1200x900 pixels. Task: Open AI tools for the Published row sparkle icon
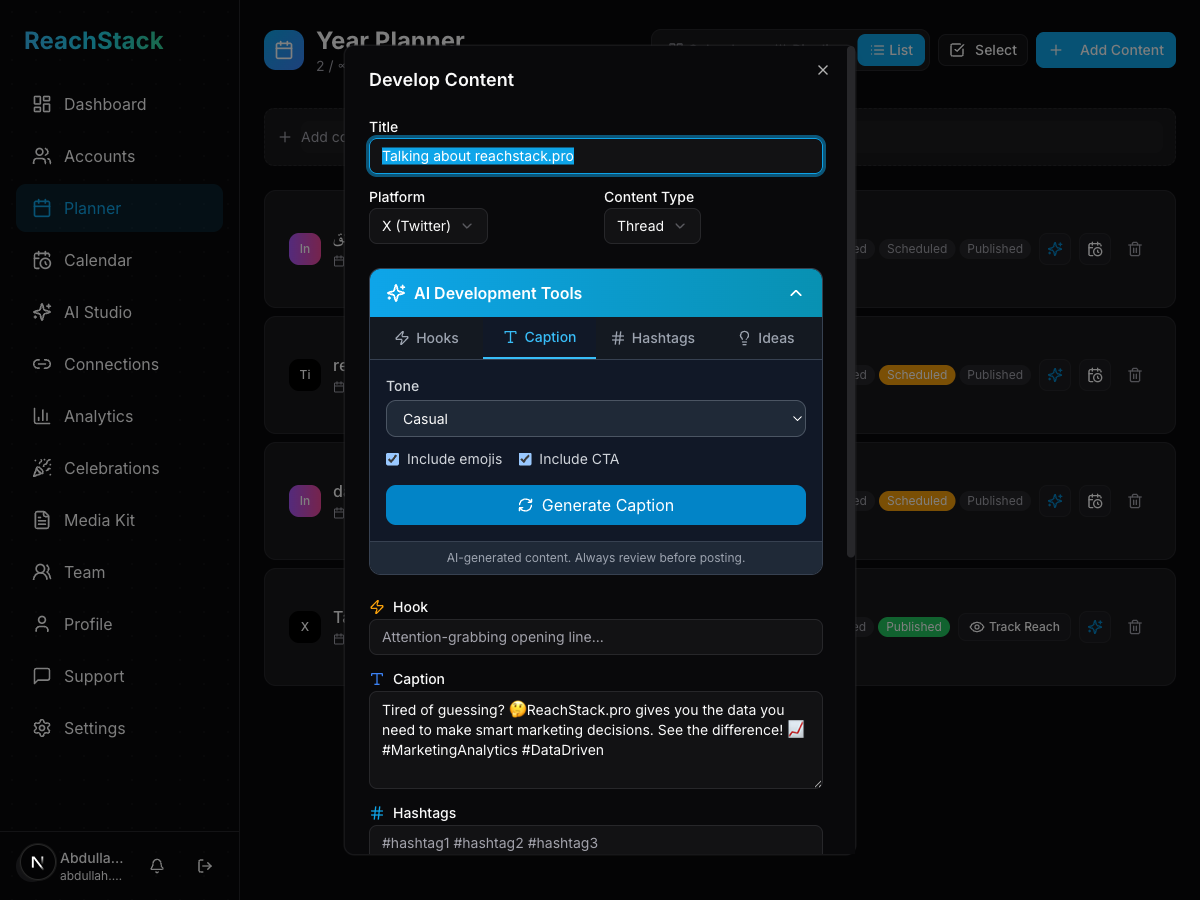[1094, 627]
